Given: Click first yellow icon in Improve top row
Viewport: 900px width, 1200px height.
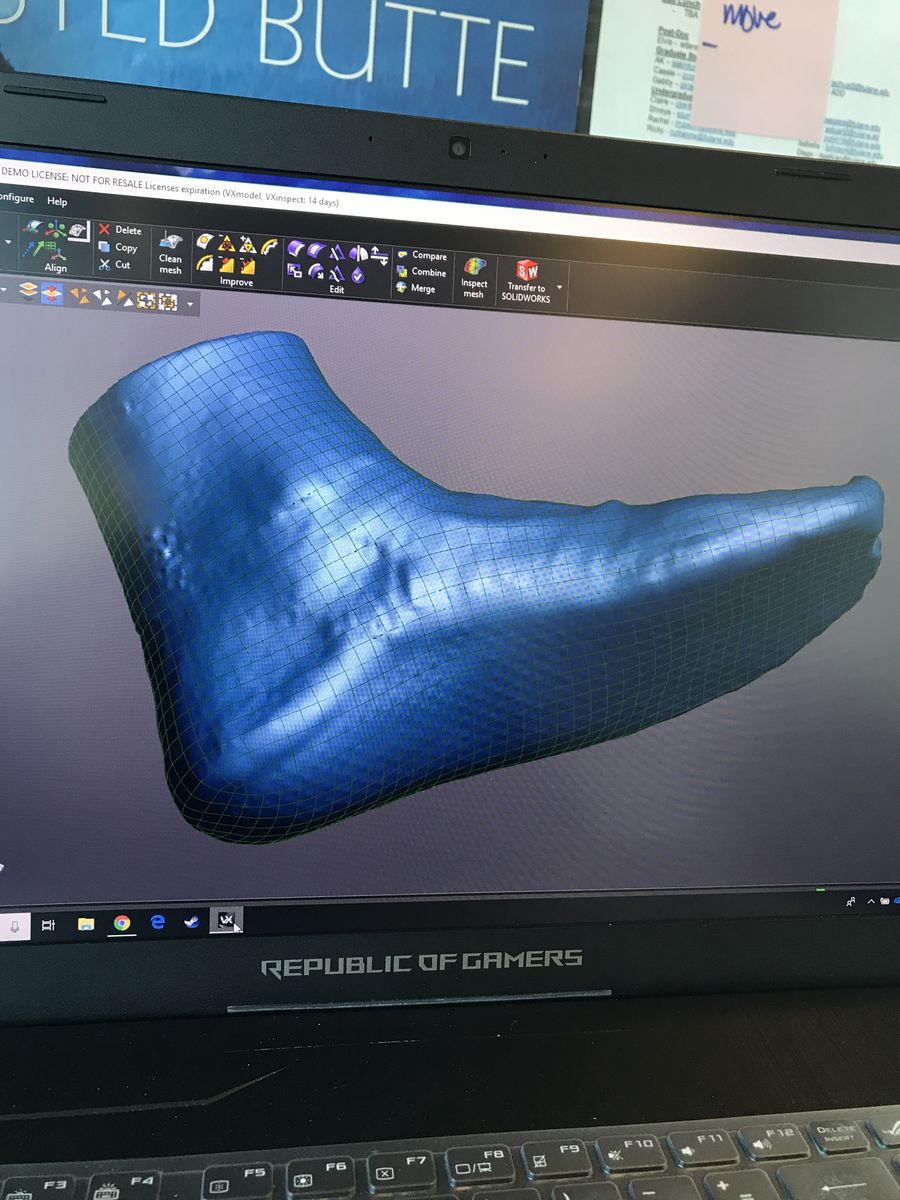Looking at the screenshot, I should (x=205, y=242).
